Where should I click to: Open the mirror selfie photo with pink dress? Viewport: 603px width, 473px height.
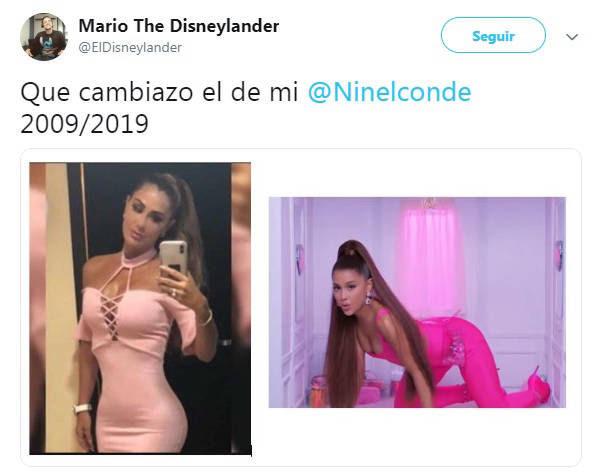point(140,308)
